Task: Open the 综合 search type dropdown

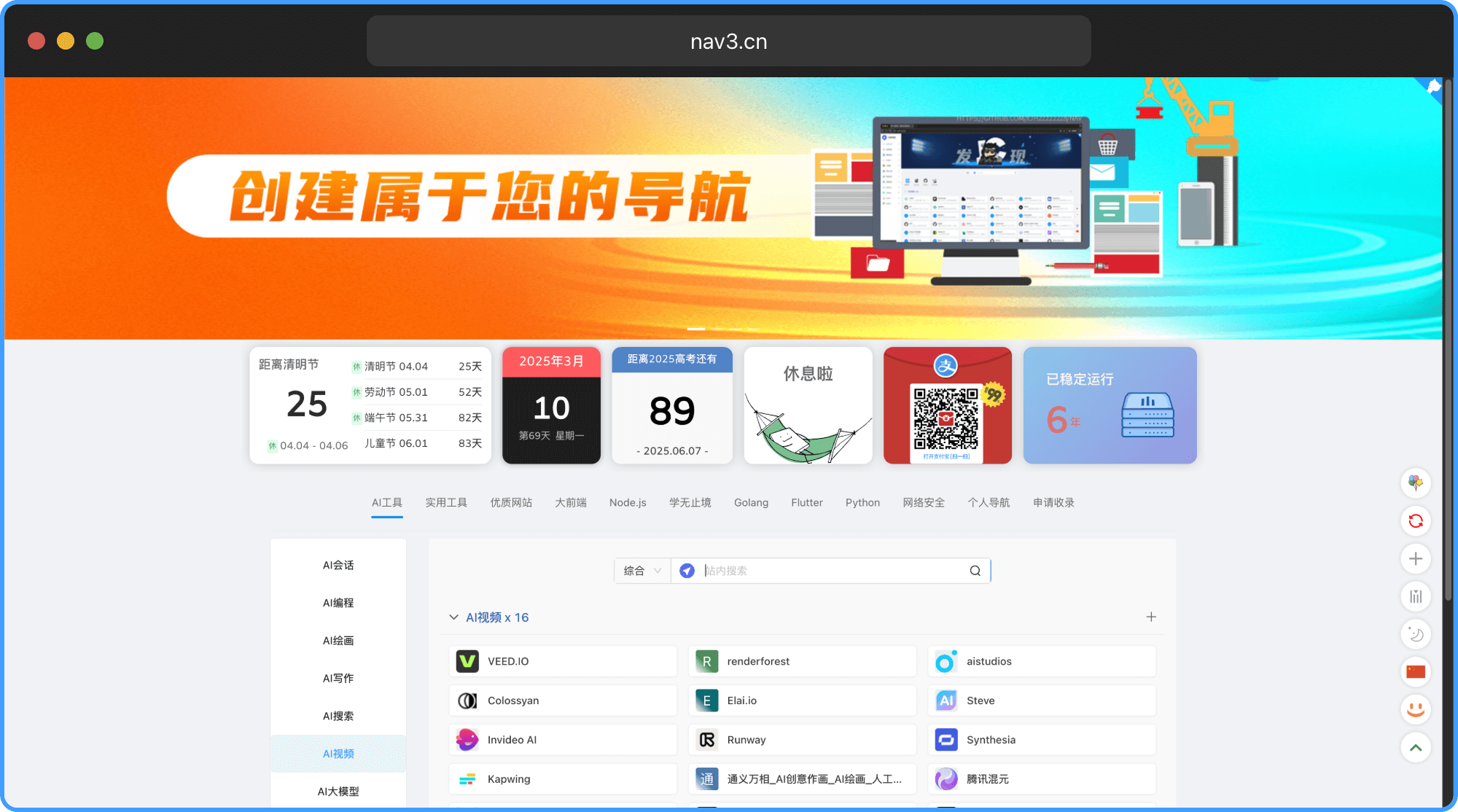Action: click(x=642, y=571)
